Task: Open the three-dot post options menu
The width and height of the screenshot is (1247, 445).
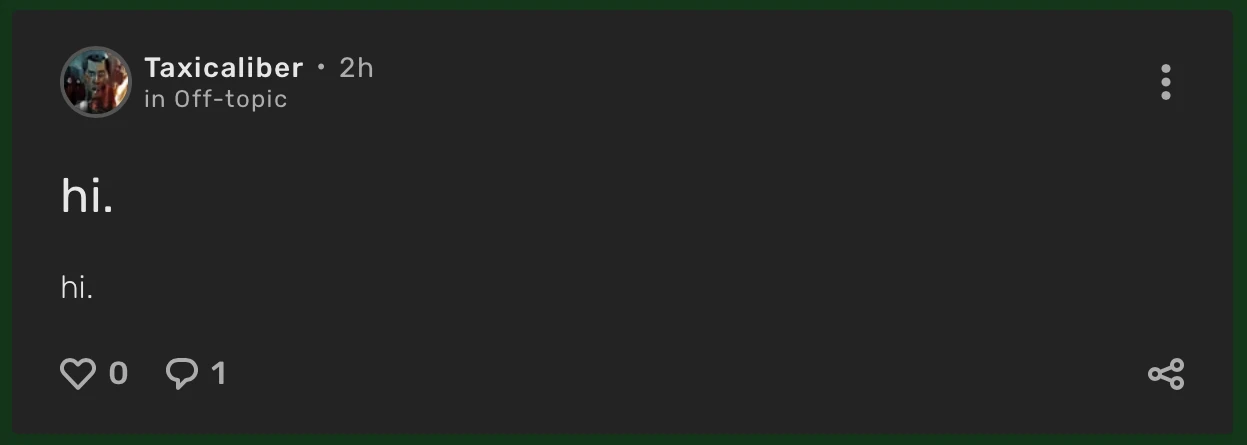Action: point(1166,82)
